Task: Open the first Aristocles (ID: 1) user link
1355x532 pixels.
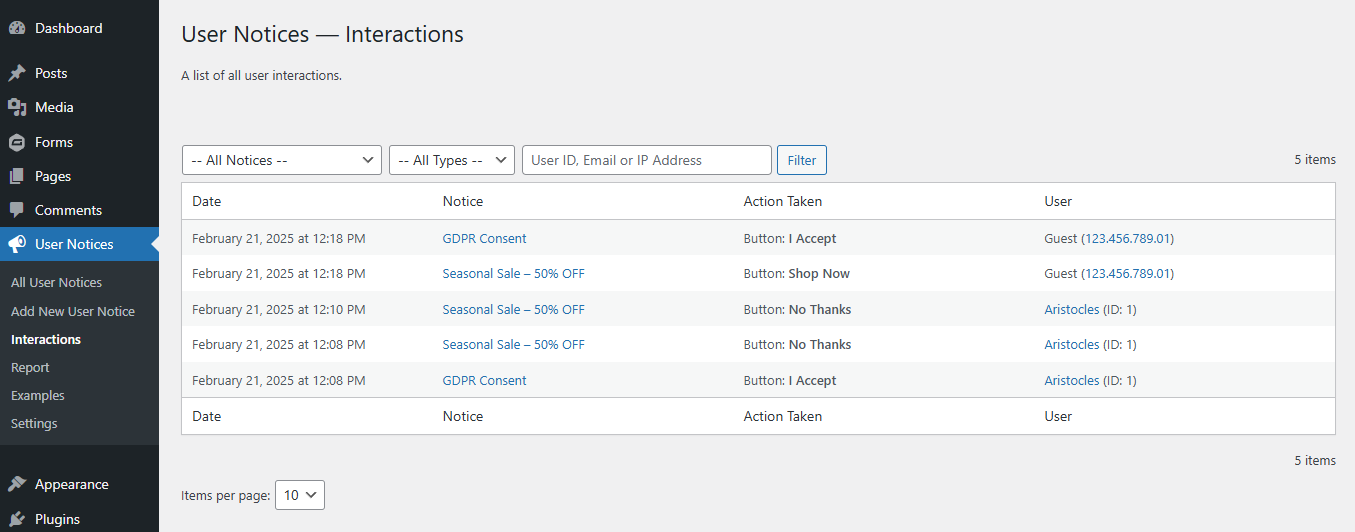Action: (1090, 309)
